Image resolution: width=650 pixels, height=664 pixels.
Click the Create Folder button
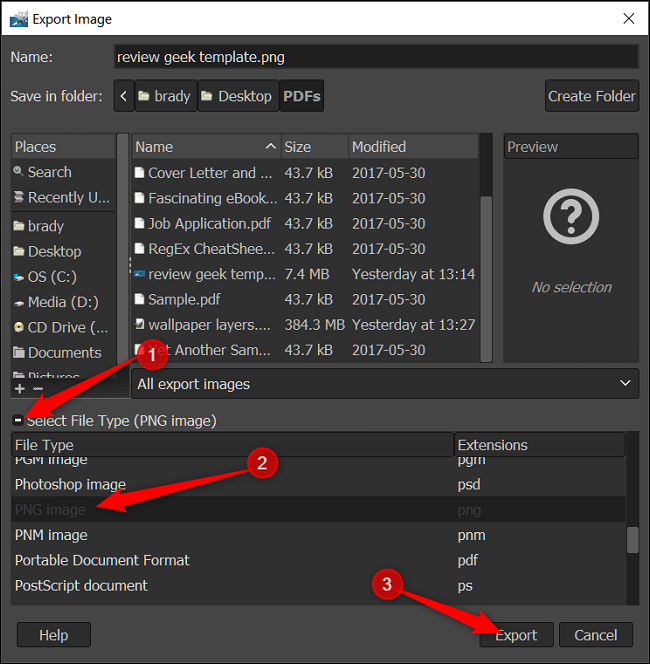[592, 96]
